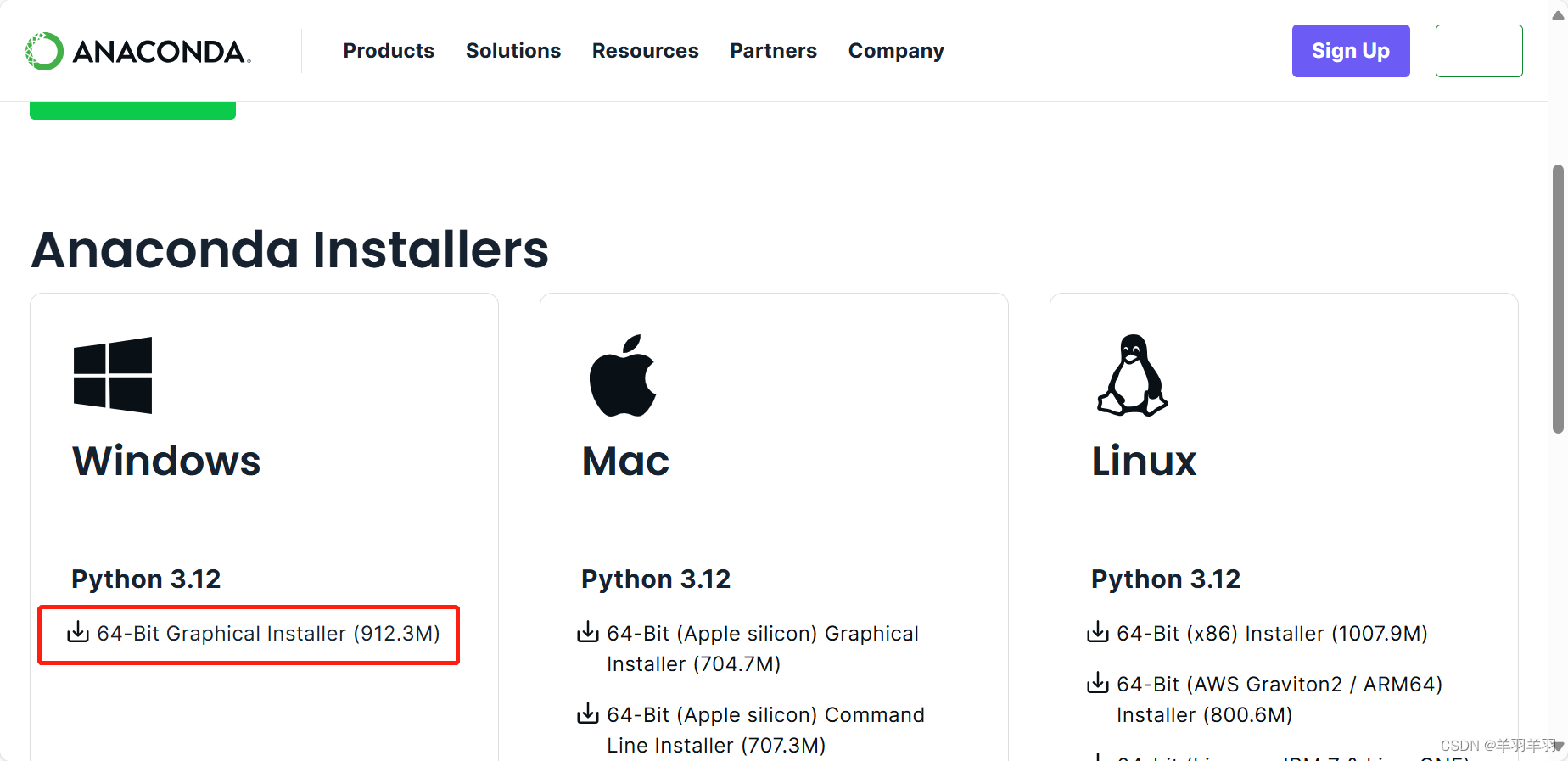The image size is (1568, 761).
Task: Click the Apple logo icon
Action: point(623,375)
